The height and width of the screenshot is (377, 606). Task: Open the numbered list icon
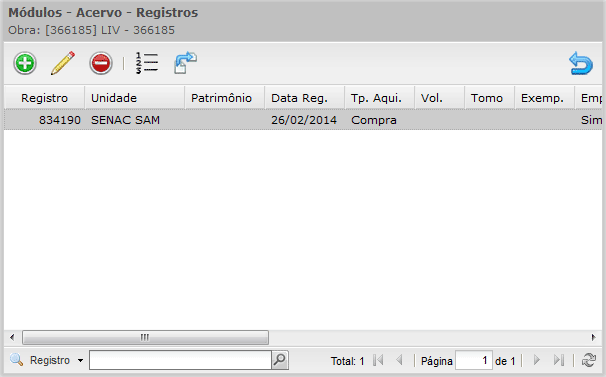(146, 63)
